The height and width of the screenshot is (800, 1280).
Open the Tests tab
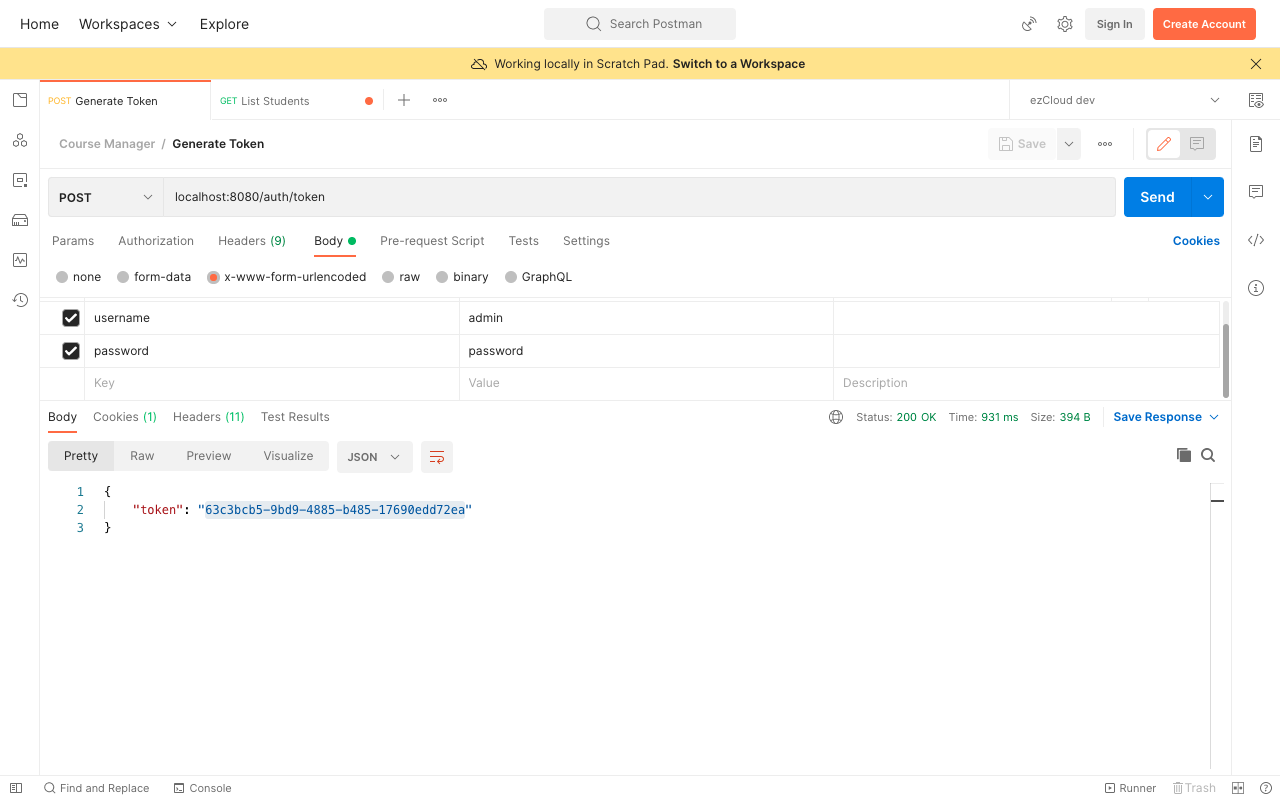click(x=524, y=241)
